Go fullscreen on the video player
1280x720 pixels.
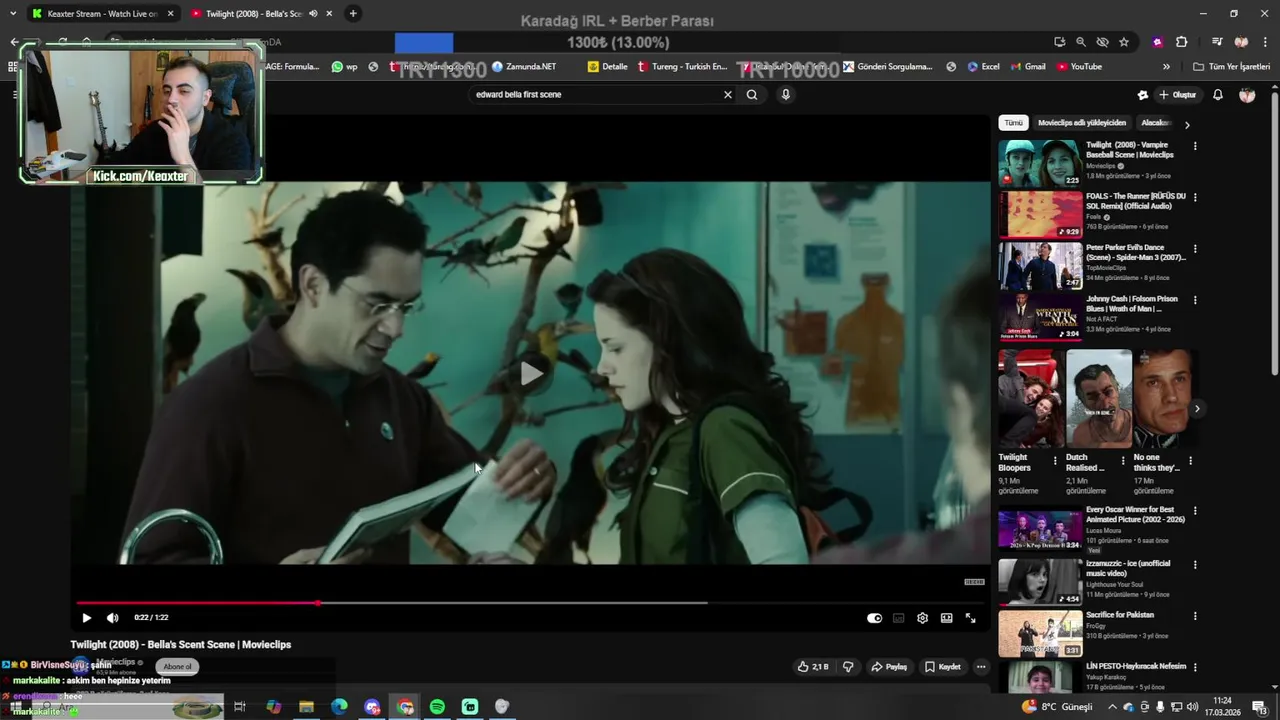(970, 618)
